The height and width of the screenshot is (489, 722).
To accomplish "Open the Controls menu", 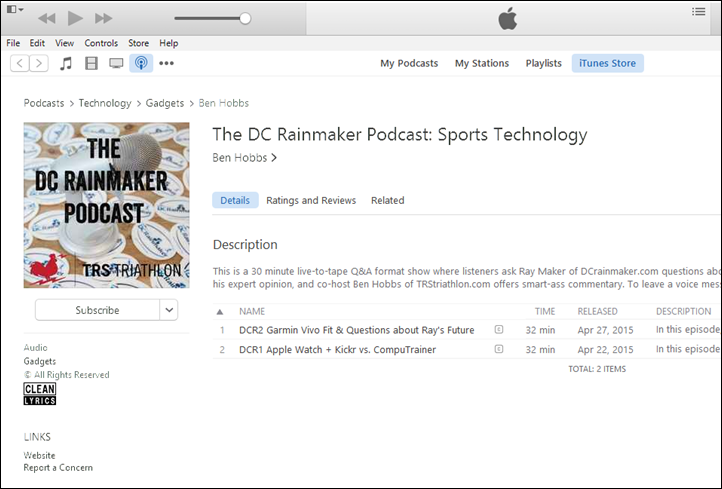I will 101,43.
